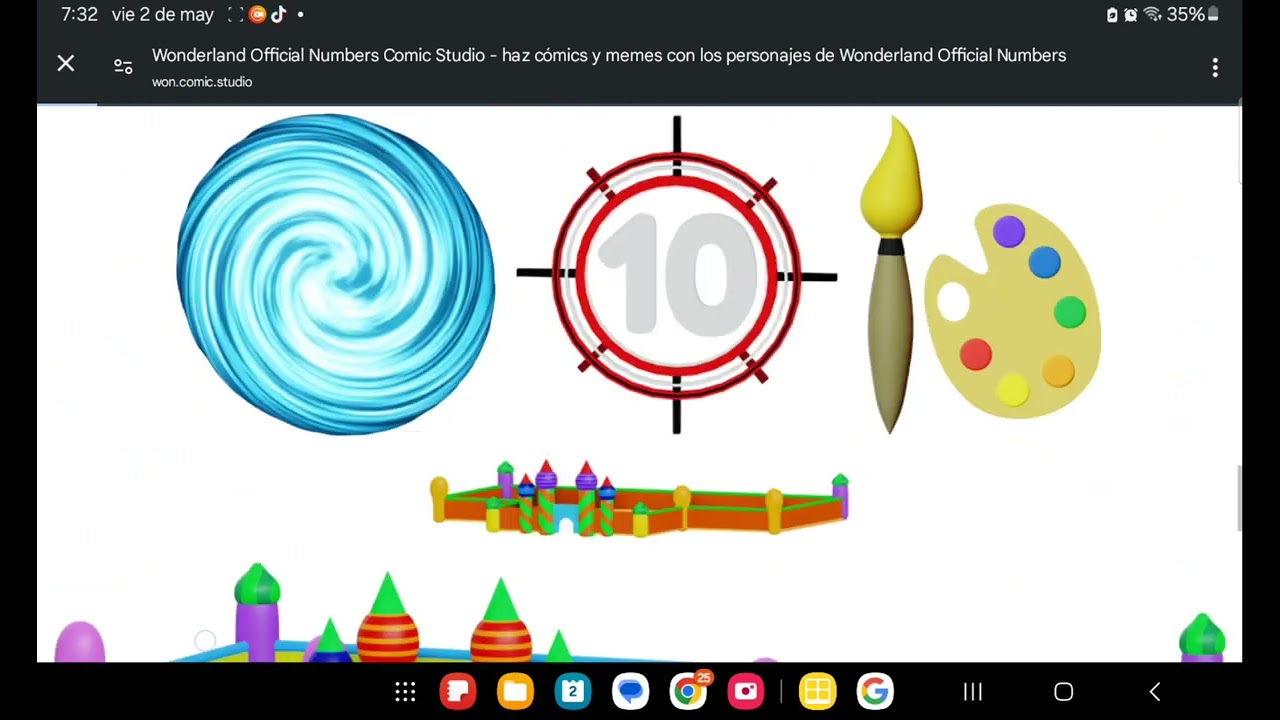
Task: Open the red notes app in taskbar
Action: 458,691
